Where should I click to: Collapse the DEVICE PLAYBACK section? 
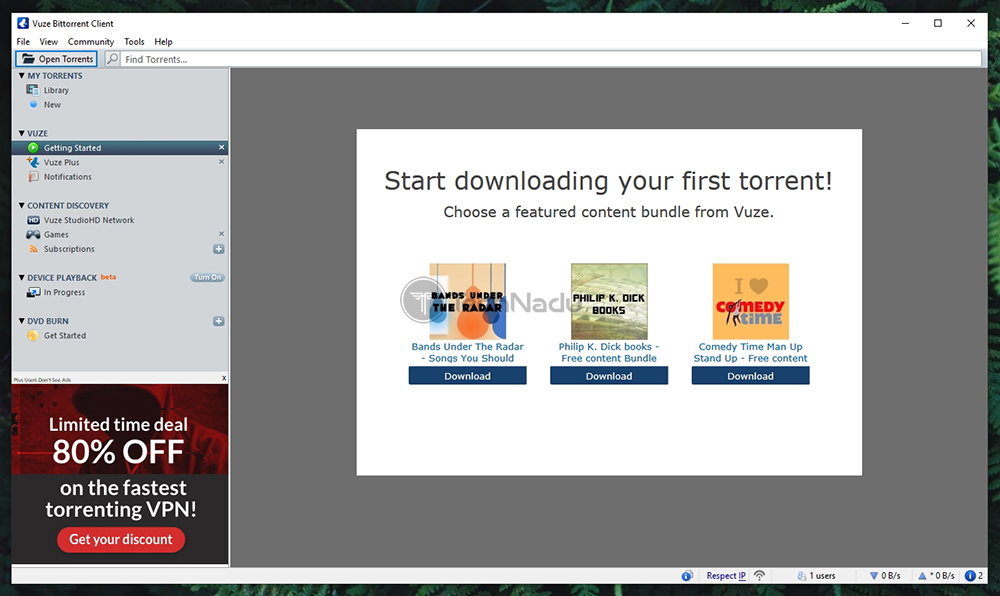(x=22, y=277)
